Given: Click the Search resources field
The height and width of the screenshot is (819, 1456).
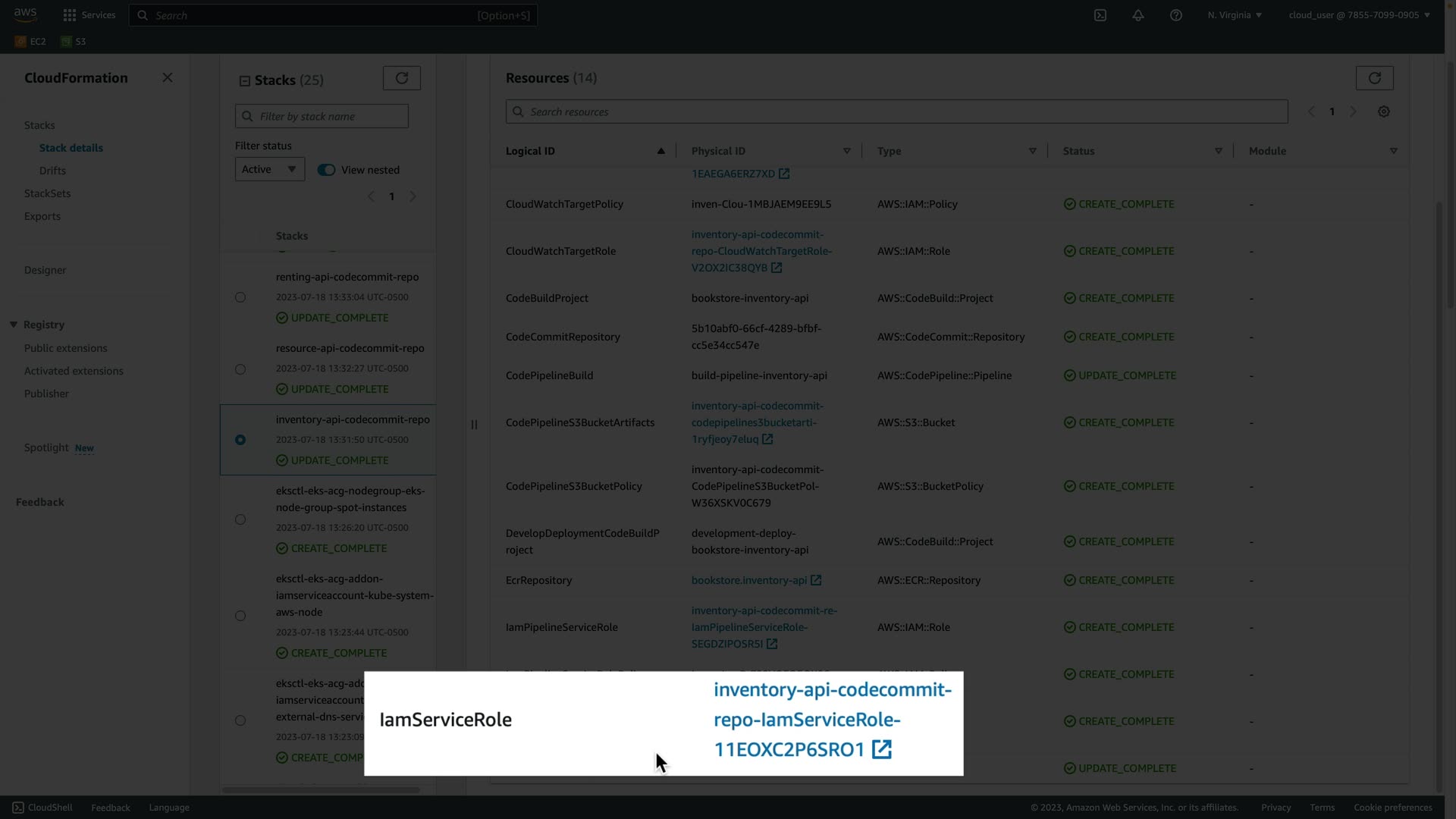Looking at the screenshot, I should pos(896,111).
